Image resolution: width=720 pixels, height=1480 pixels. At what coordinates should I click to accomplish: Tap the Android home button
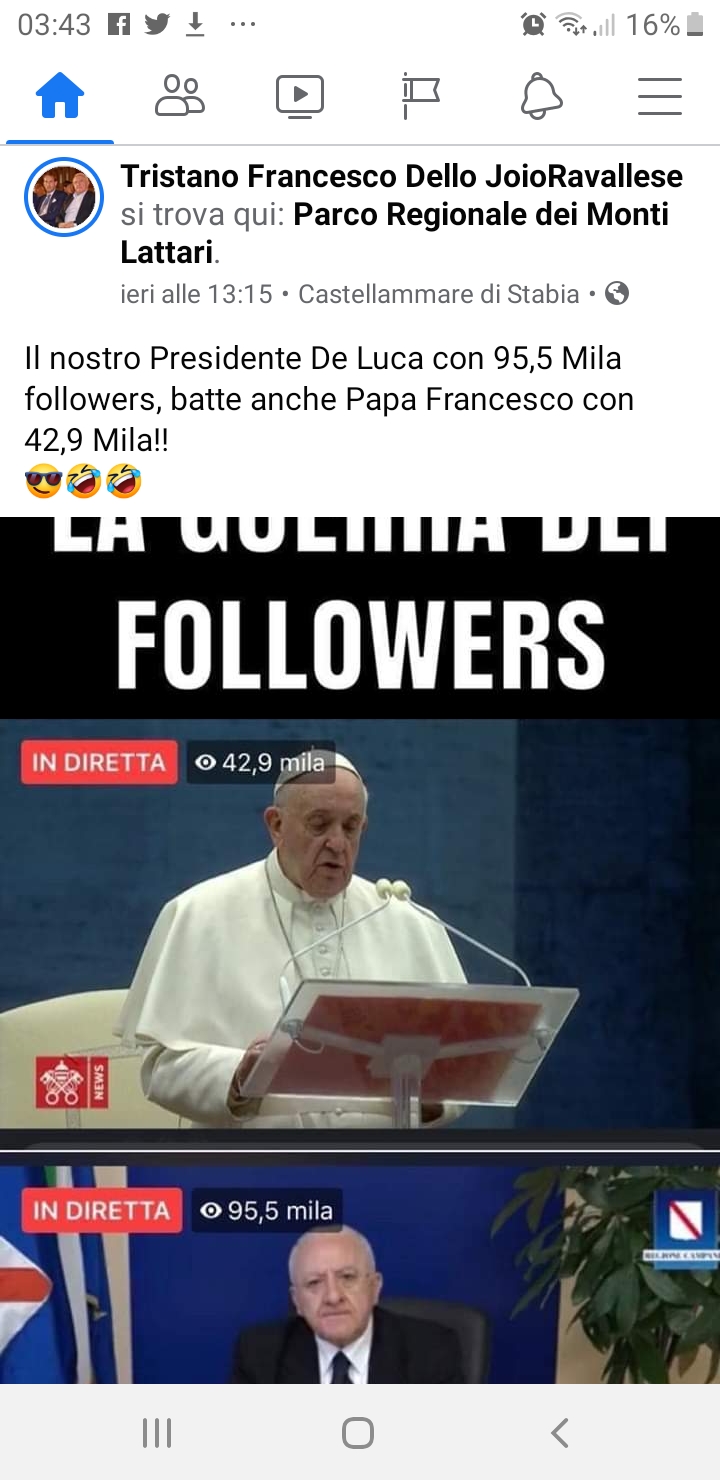pos(358,1433)
